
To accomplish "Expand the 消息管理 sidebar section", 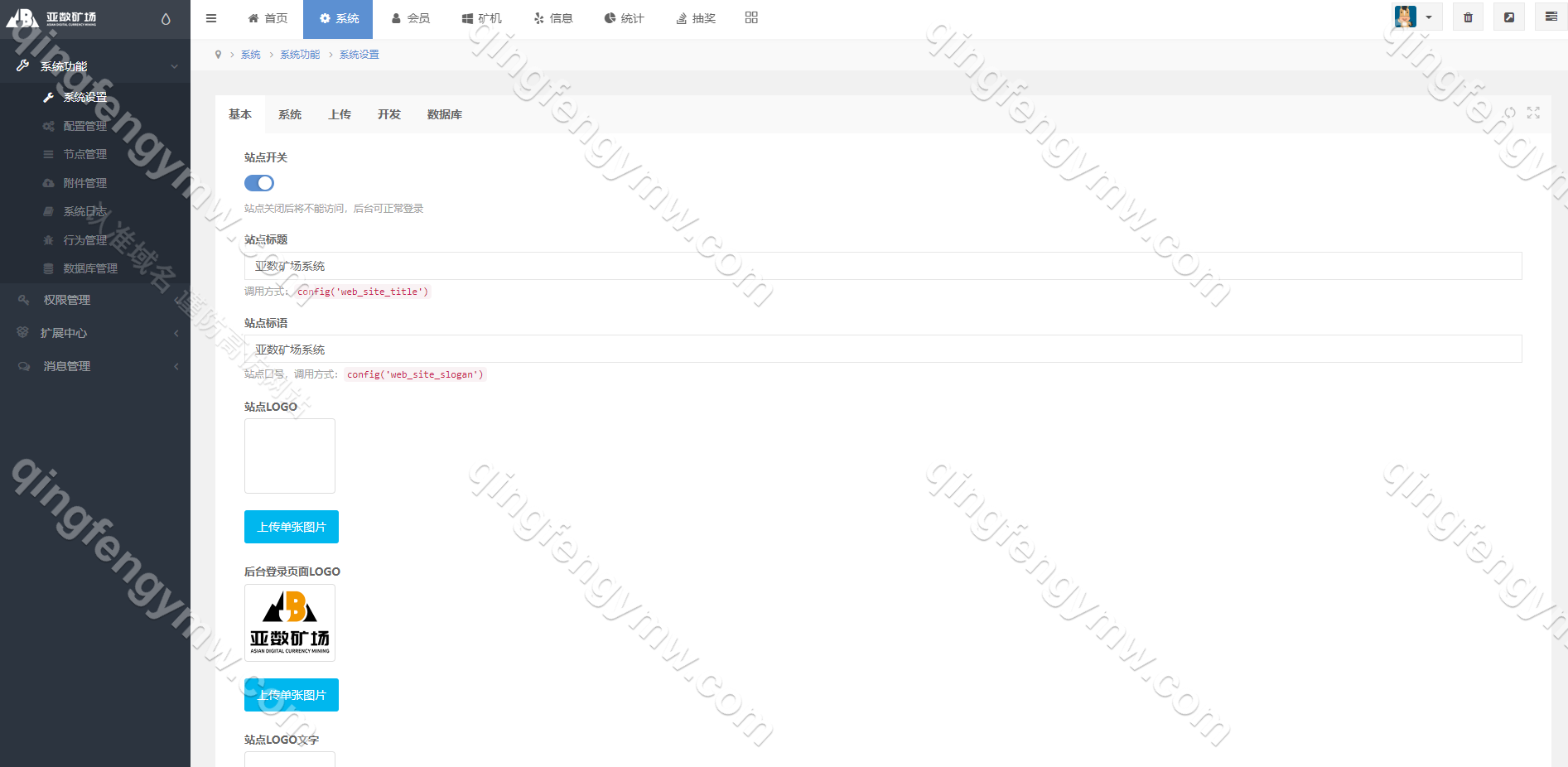I will (x=95, y=366).
